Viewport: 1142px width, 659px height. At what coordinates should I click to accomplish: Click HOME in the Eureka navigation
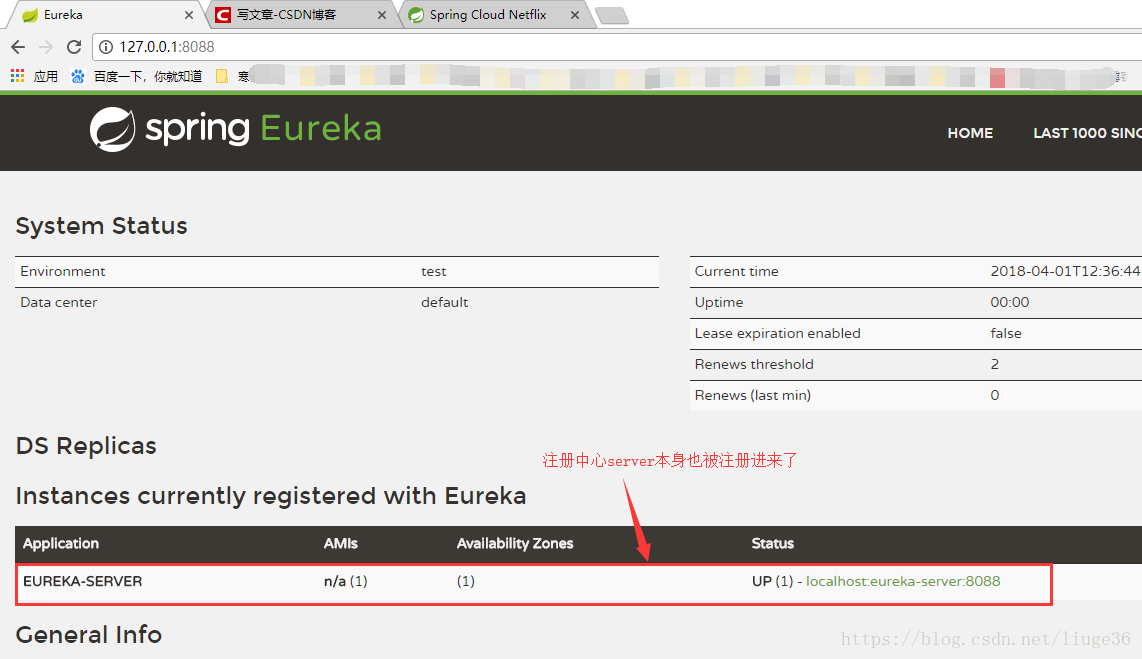pos(970,133)
